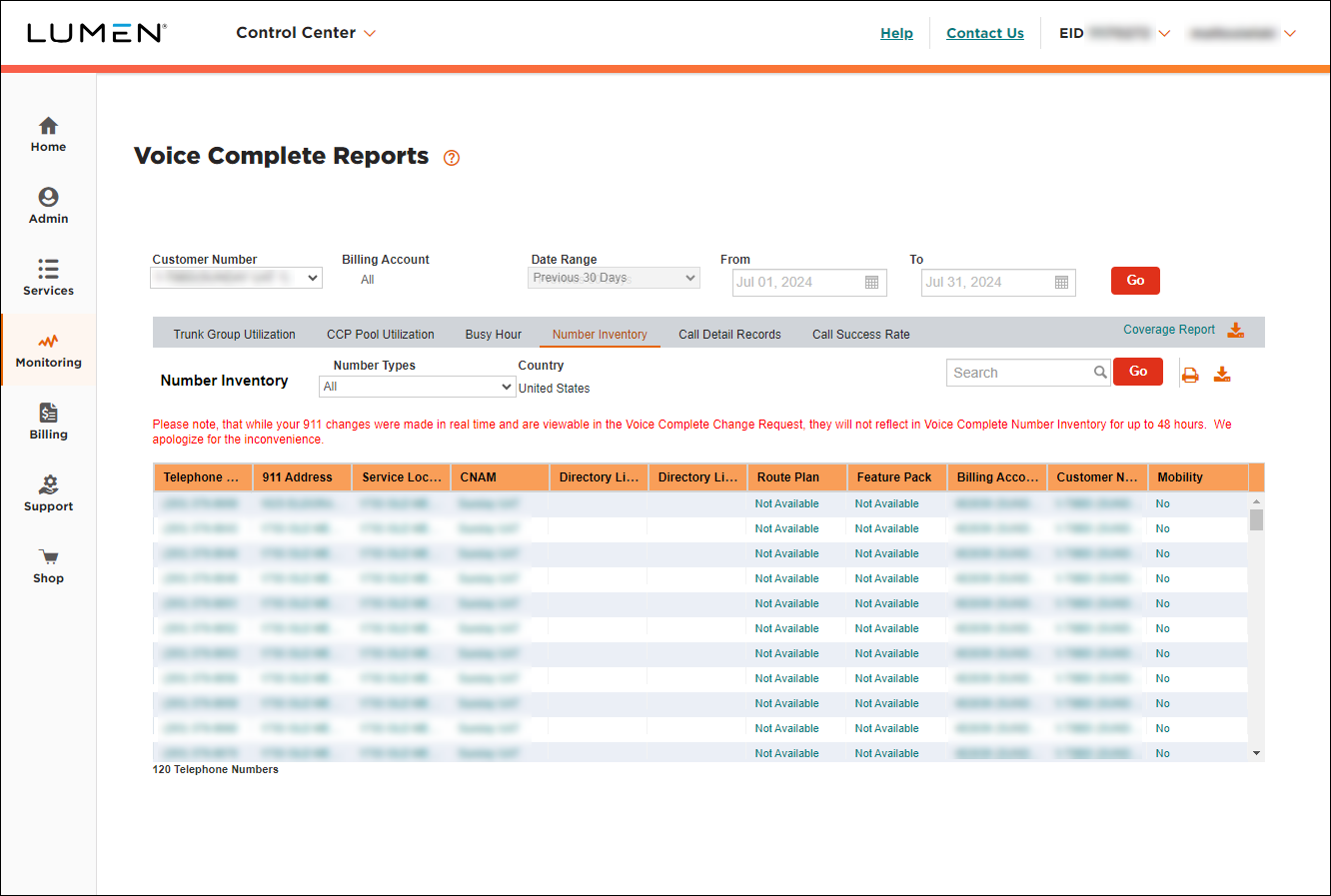Click the Contact Us link
This screenshot has width=1331, height=896.
pyautogui.click(x=984, y=32)
